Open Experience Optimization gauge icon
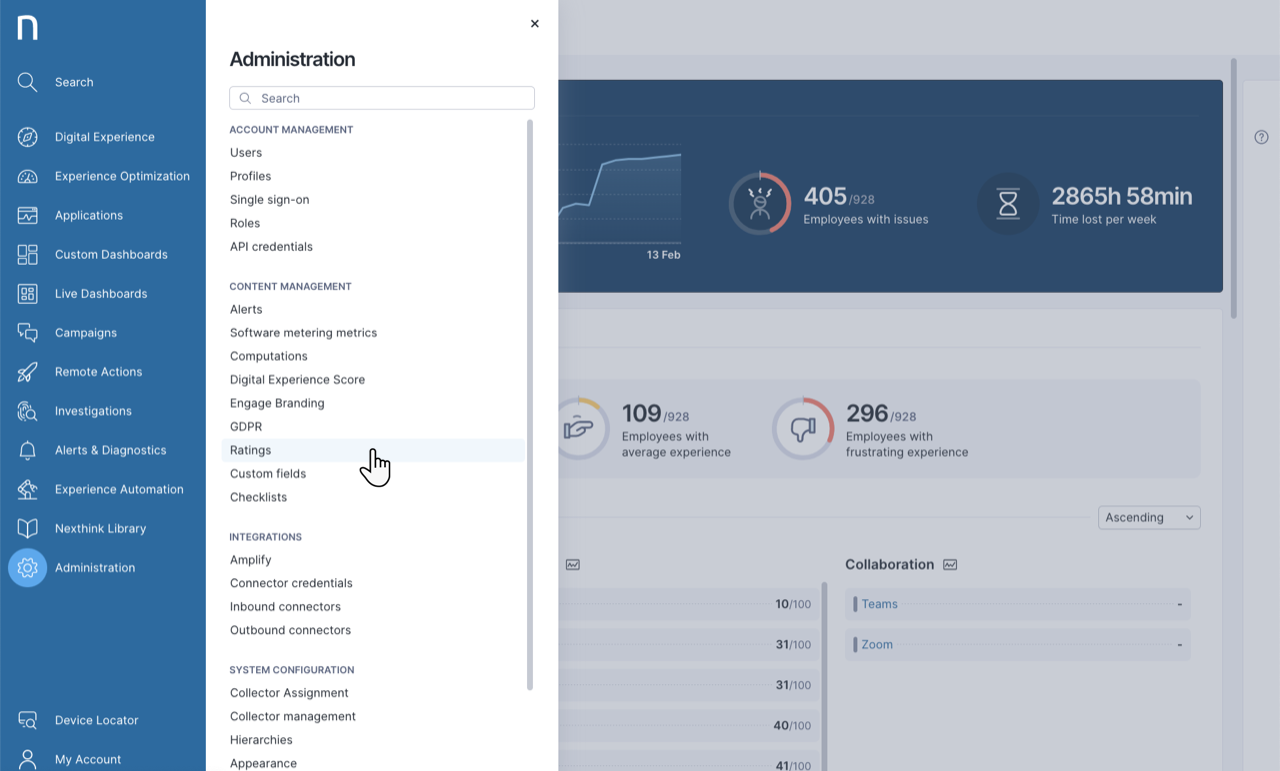The width and height of the screenshot is (1280, 771). tap(27, 176)
